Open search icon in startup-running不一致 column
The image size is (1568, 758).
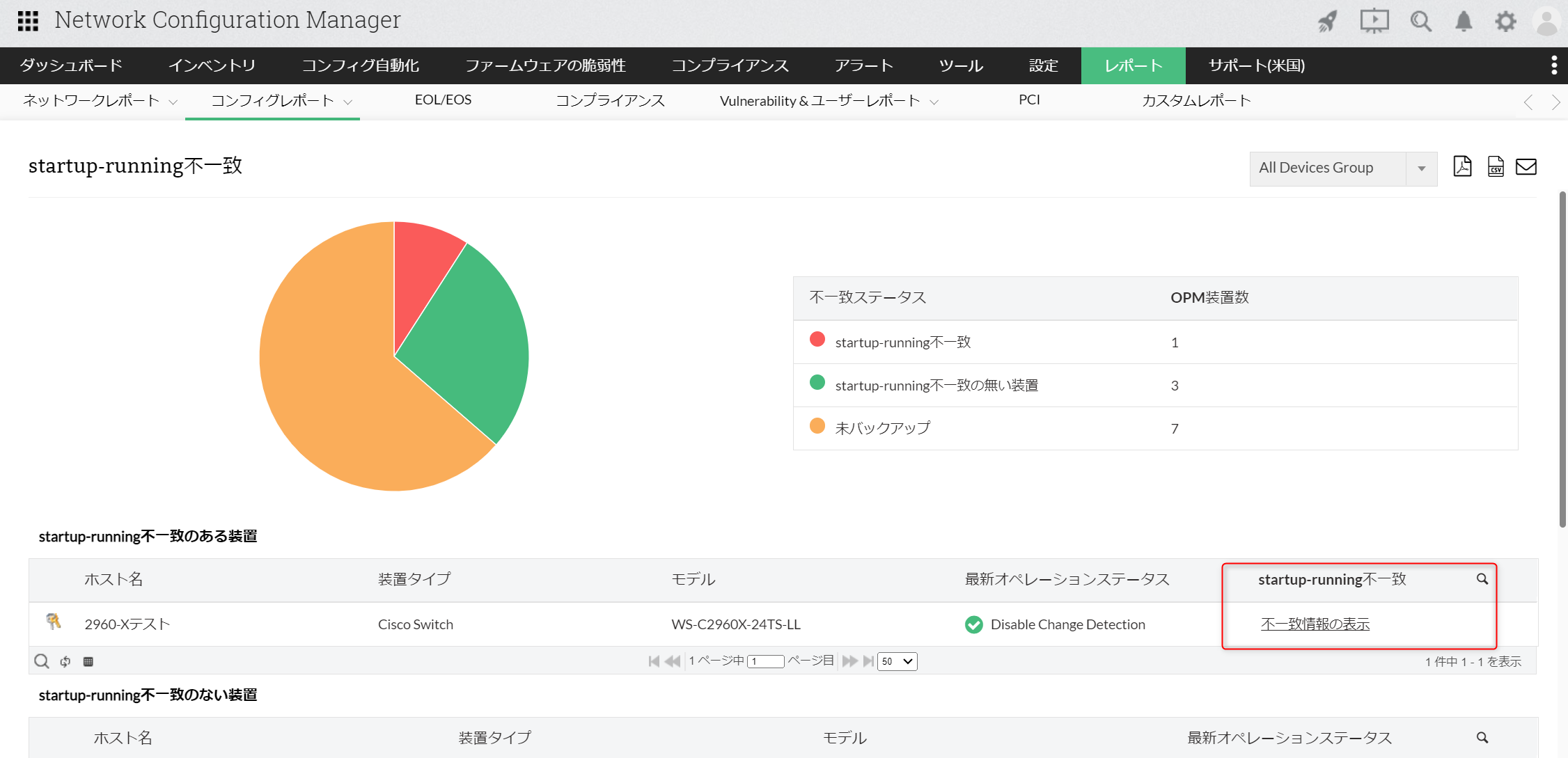(x=1482, y=579)
